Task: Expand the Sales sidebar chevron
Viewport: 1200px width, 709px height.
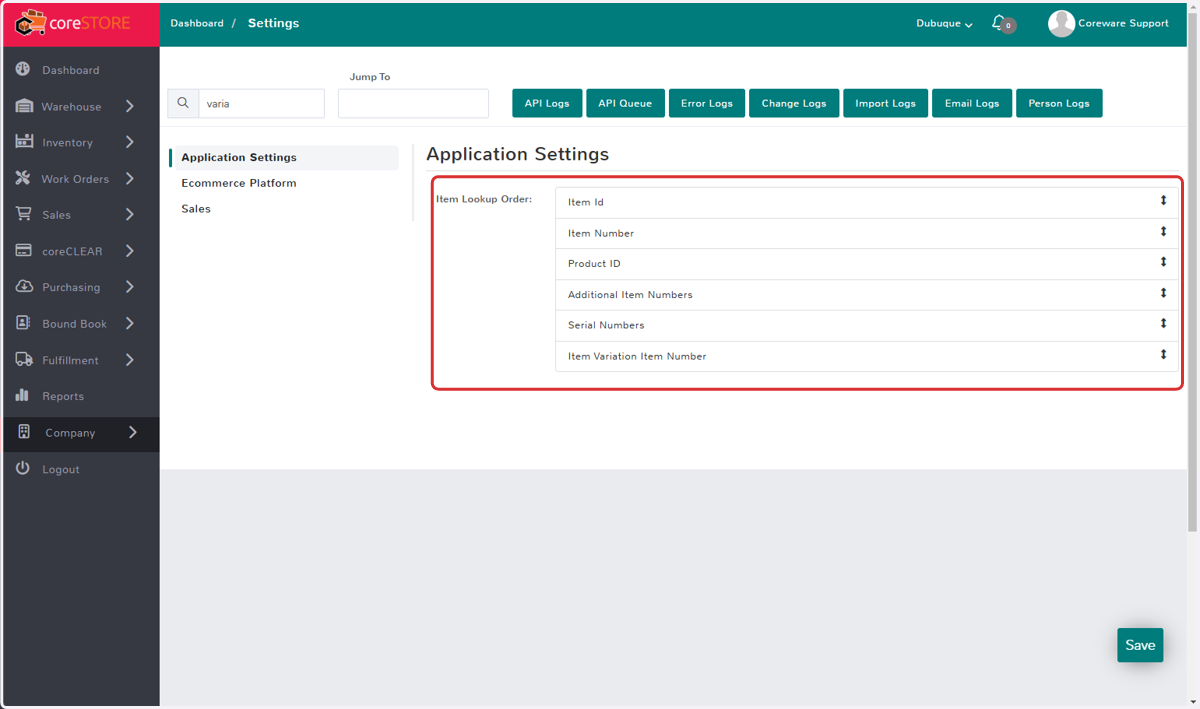Action: (130, 214)
